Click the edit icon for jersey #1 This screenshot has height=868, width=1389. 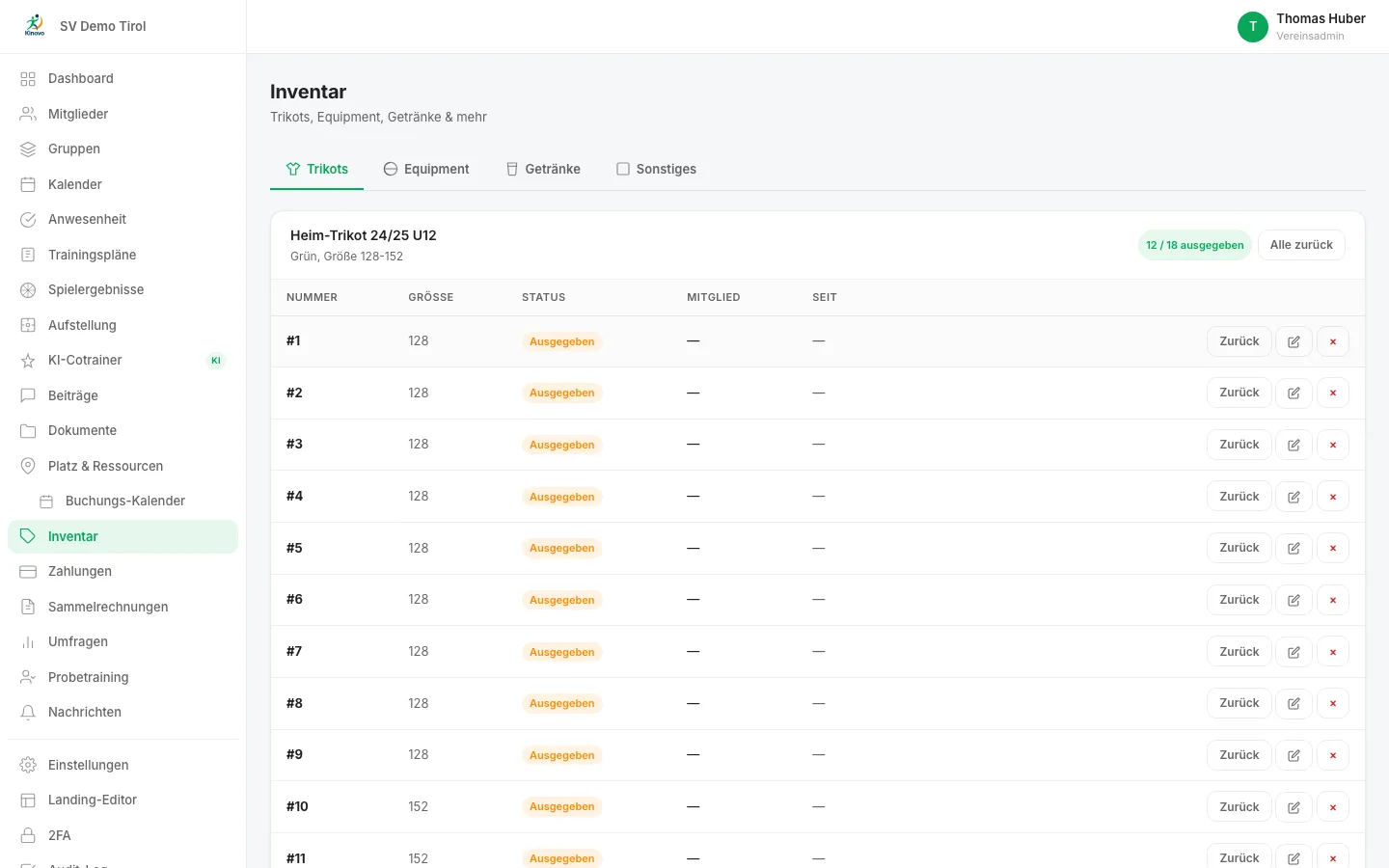pos(1294,341)
